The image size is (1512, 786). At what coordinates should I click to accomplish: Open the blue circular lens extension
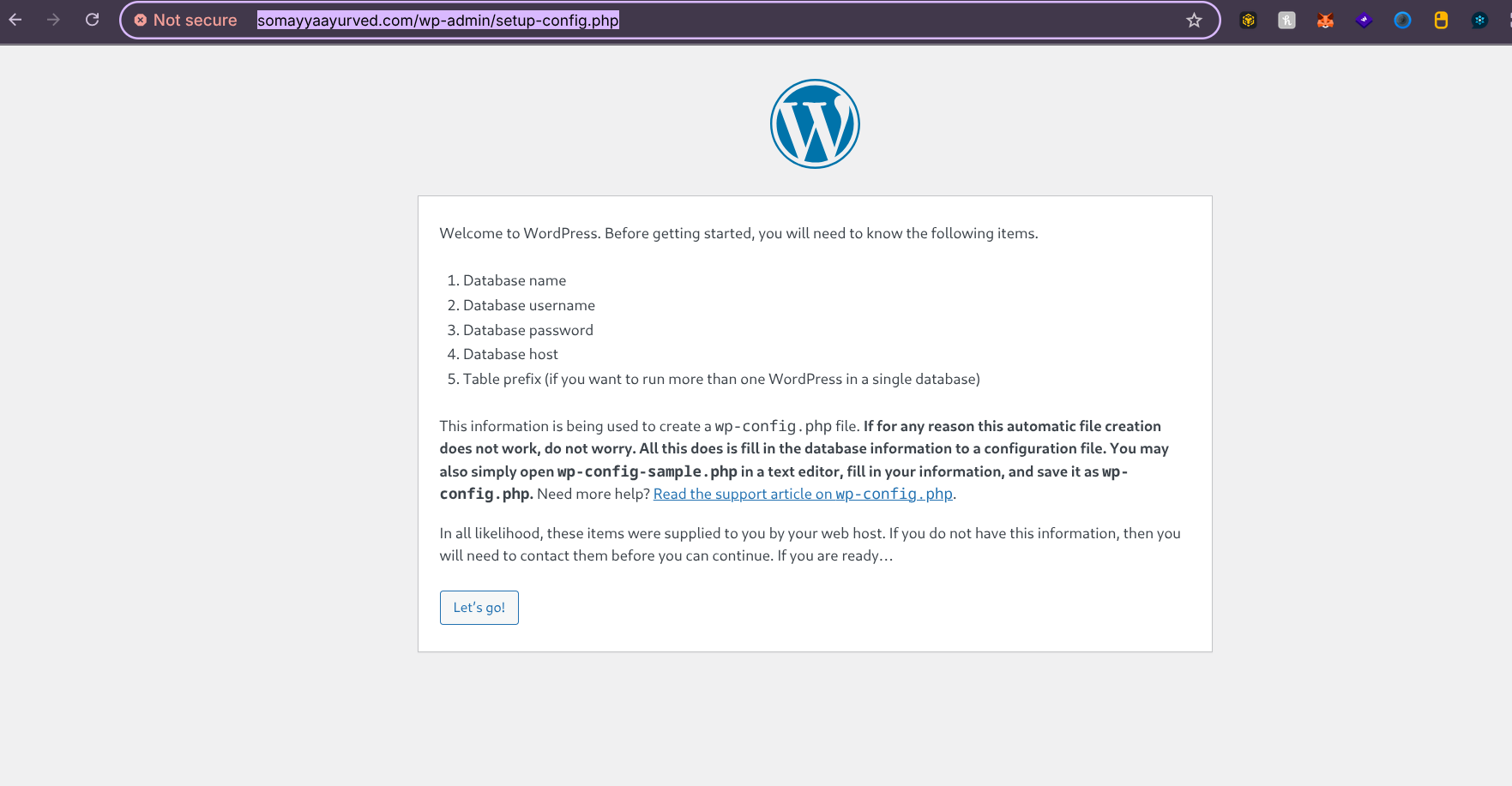[1402, 20]
